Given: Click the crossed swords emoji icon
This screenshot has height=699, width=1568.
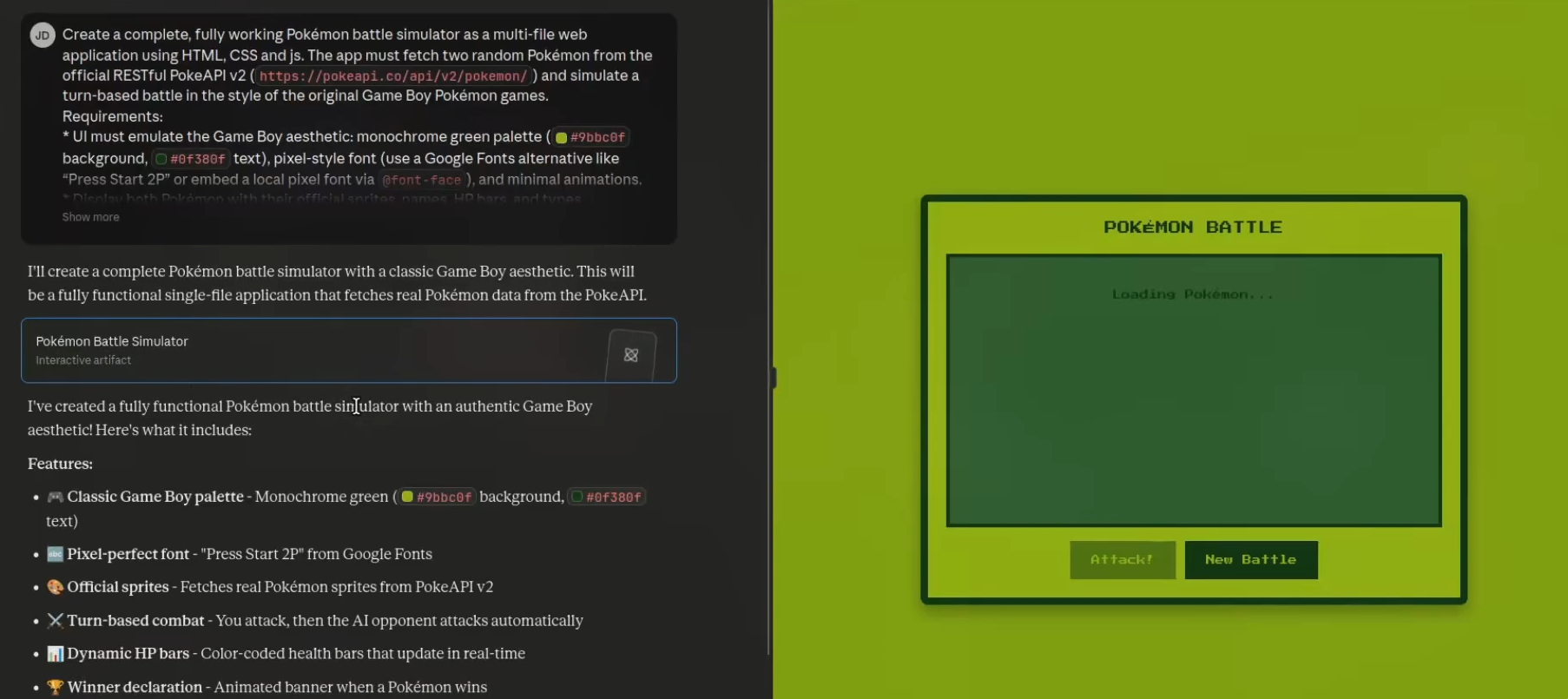Looking at the screenshot, I should 55,621.
